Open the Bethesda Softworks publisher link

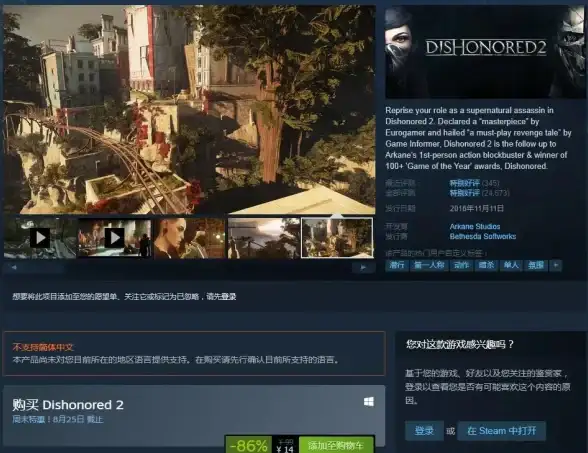click(x=483, y=236)
